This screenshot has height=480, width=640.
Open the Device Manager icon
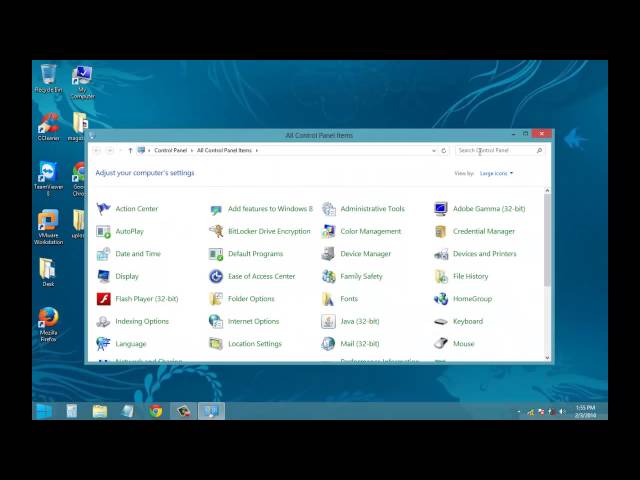click(329, 254)
